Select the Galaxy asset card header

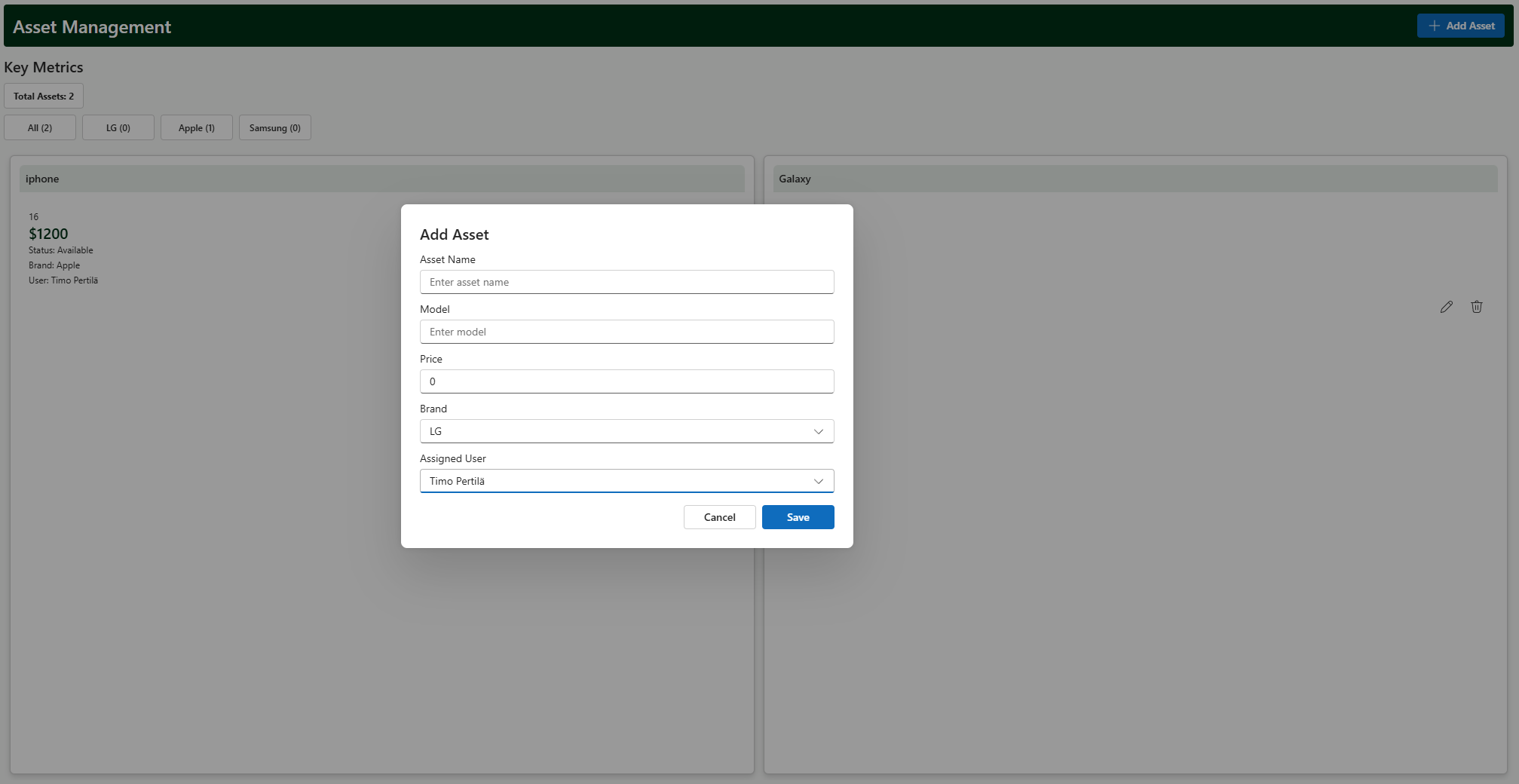coord(1135,179)
